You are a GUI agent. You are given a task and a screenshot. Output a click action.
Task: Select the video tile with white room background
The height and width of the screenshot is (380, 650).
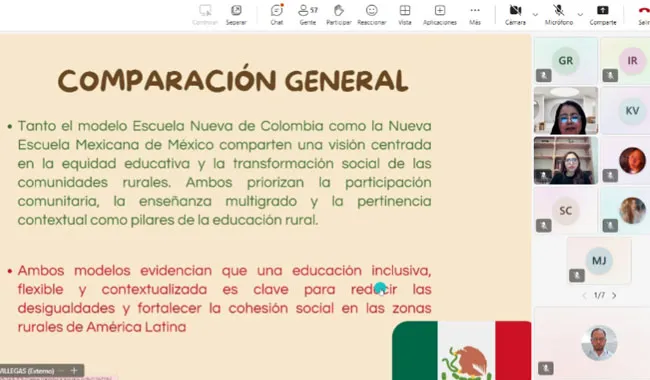point(566,111)
